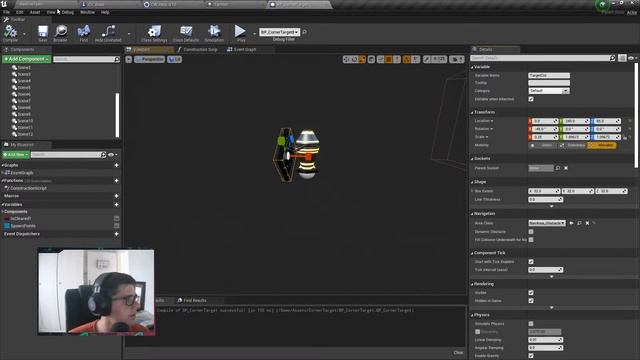The height and width of the screenshot is (360, 640).
Task: Select the scale gizmo tool in viewport
Action: point(362,60)
